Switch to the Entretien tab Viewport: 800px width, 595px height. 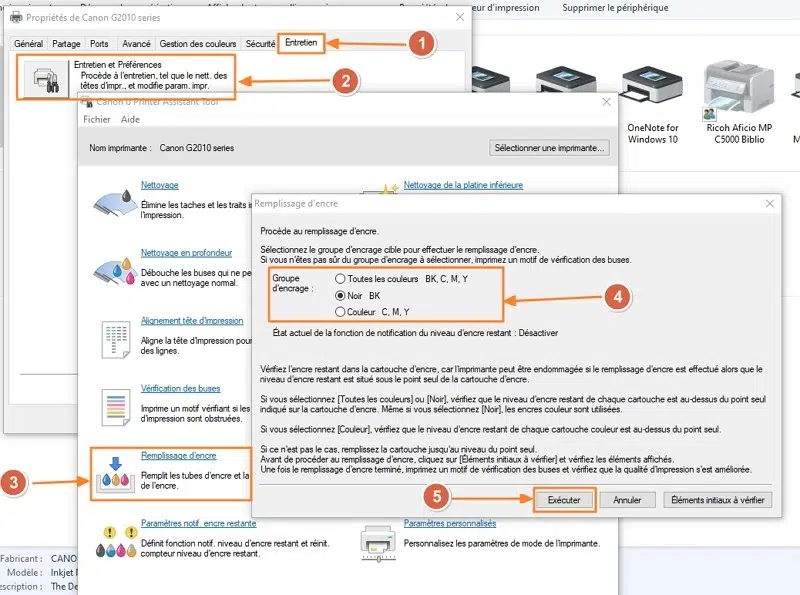301,43
